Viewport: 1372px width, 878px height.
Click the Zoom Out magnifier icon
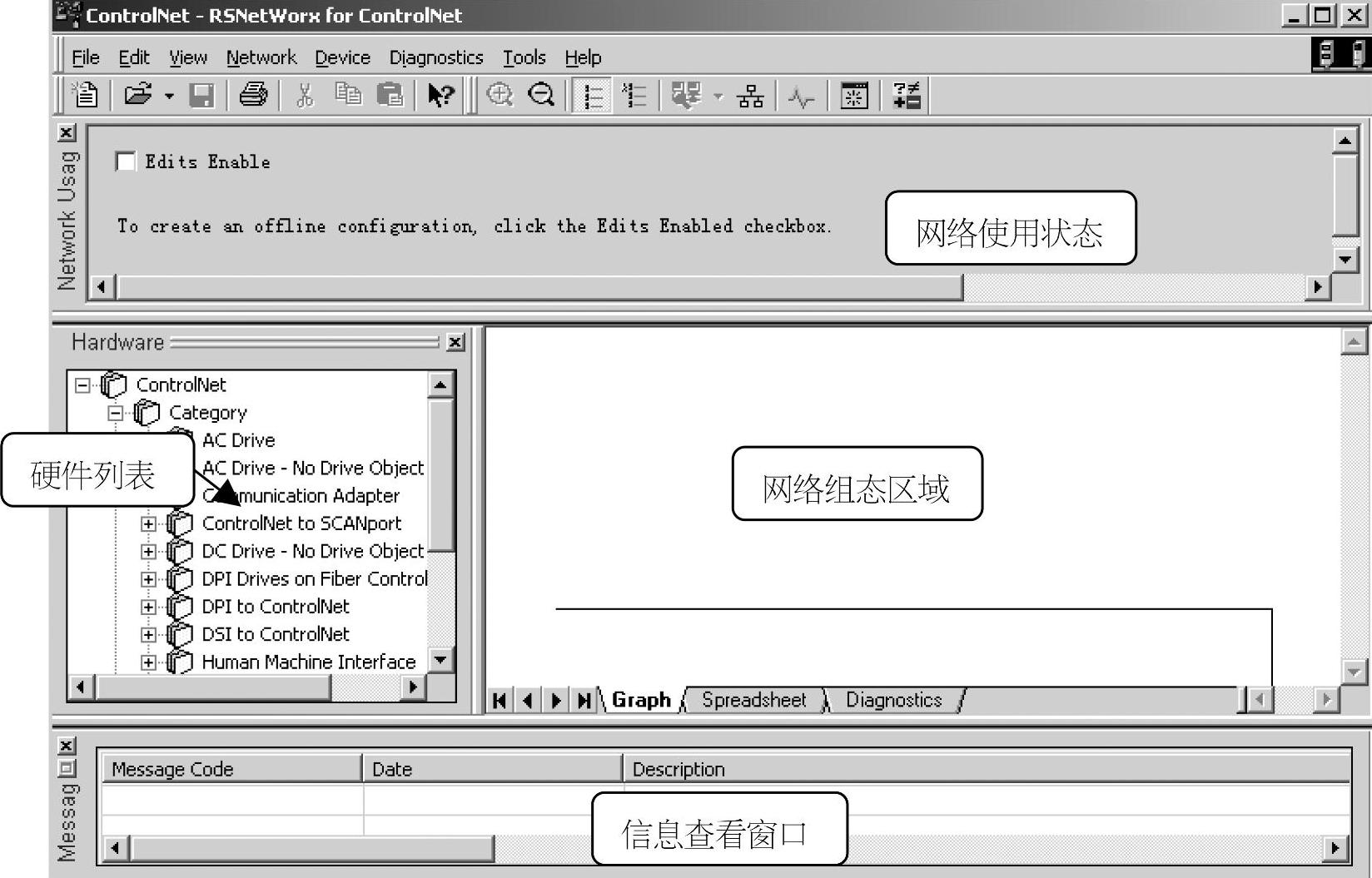click(541, 95)
